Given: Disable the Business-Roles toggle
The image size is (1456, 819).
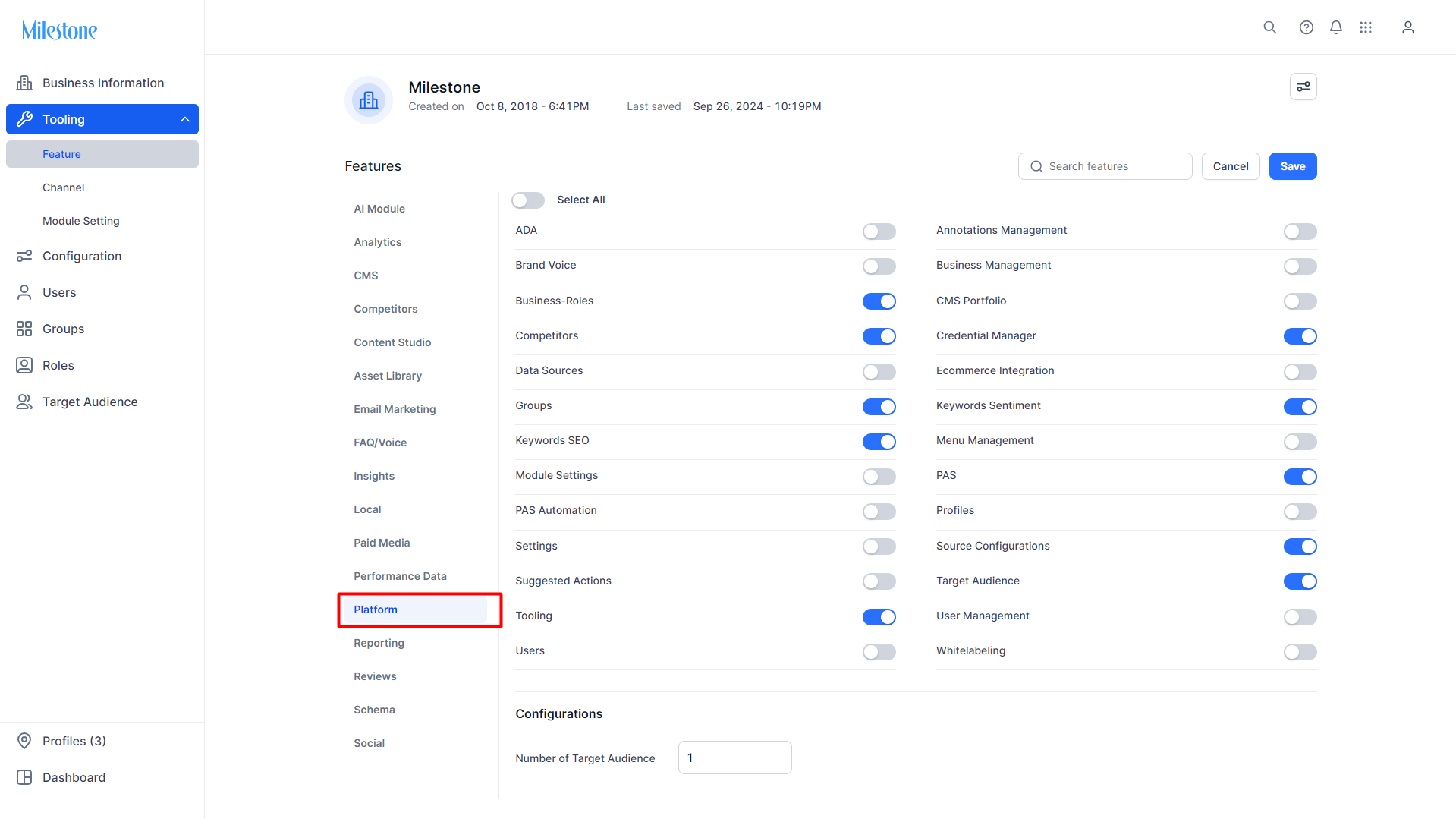Looking at the screenshot, I should click(x=879, y=301).
